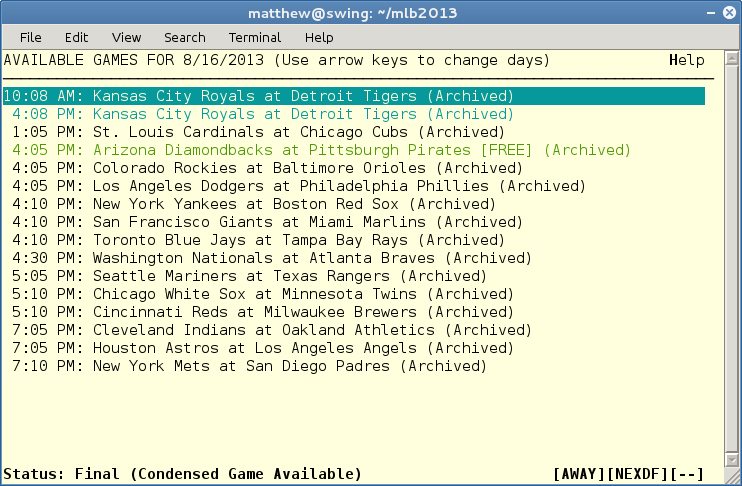The image size is (742, 486).
Task: Select White Sox at Minnesota Twins game
Action: [263, 294]
